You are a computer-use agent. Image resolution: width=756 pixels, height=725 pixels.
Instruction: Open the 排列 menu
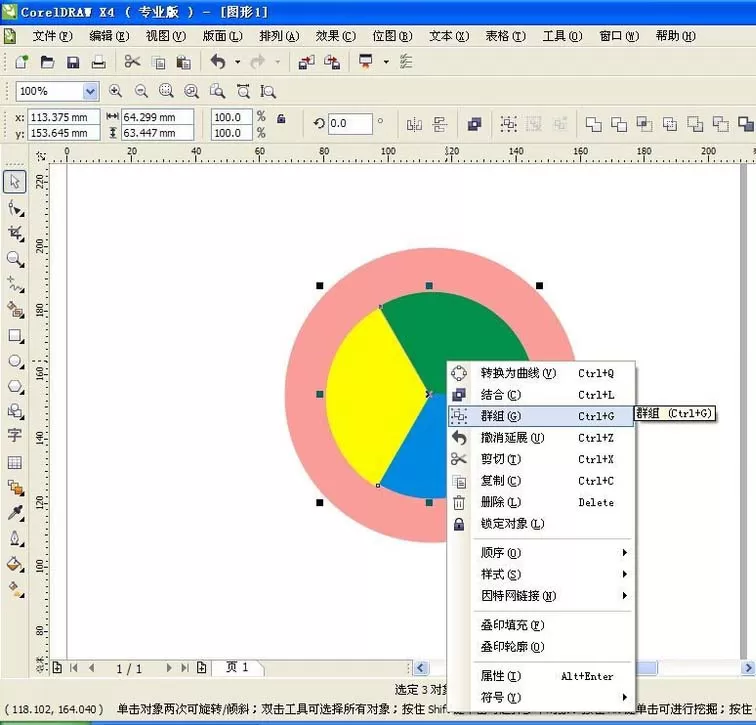pos(279,36)
